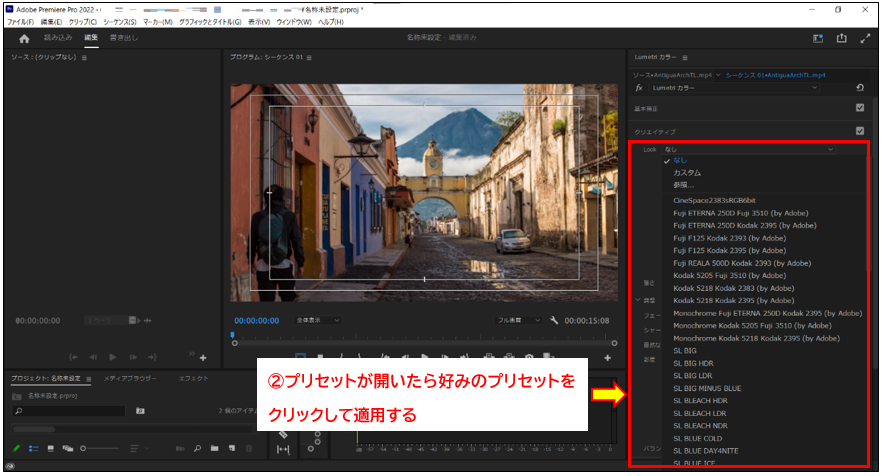Toggle the fx bypass icon in Lumetri panel
882x476 pixels.
coord(639,88)
